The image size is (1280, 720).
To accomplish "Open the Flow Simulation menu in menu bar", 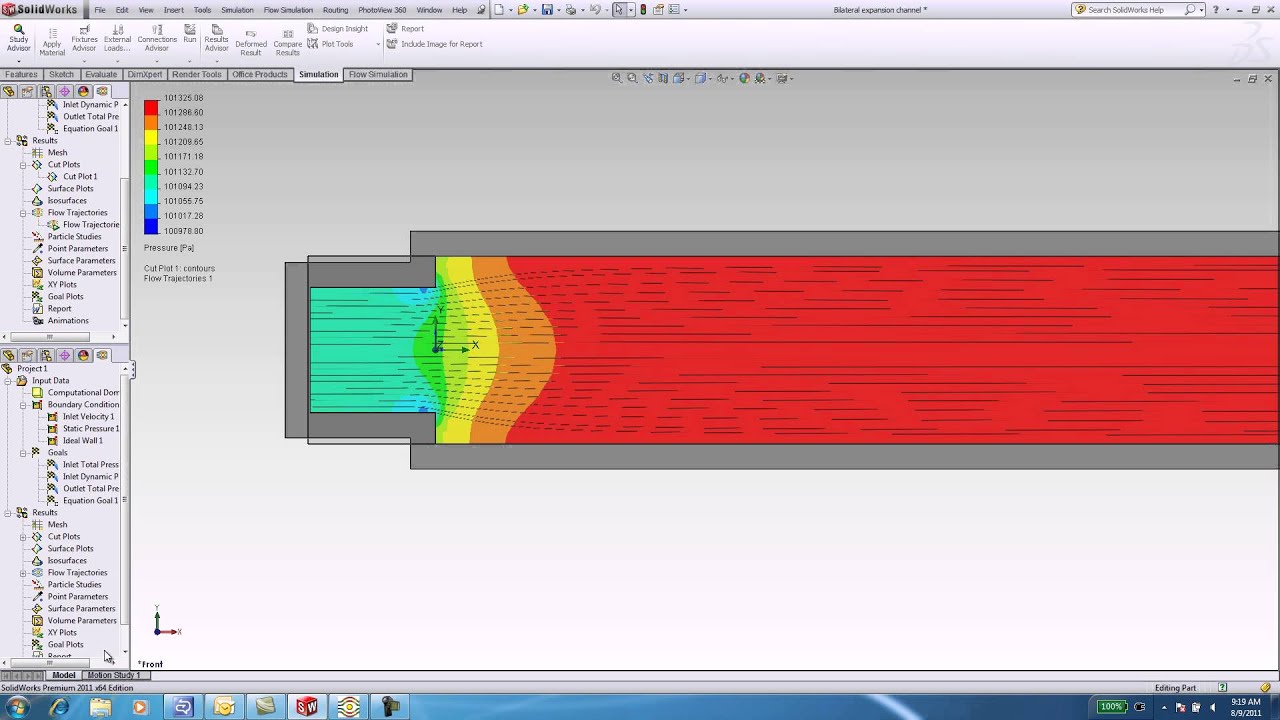I will [288, 10].
